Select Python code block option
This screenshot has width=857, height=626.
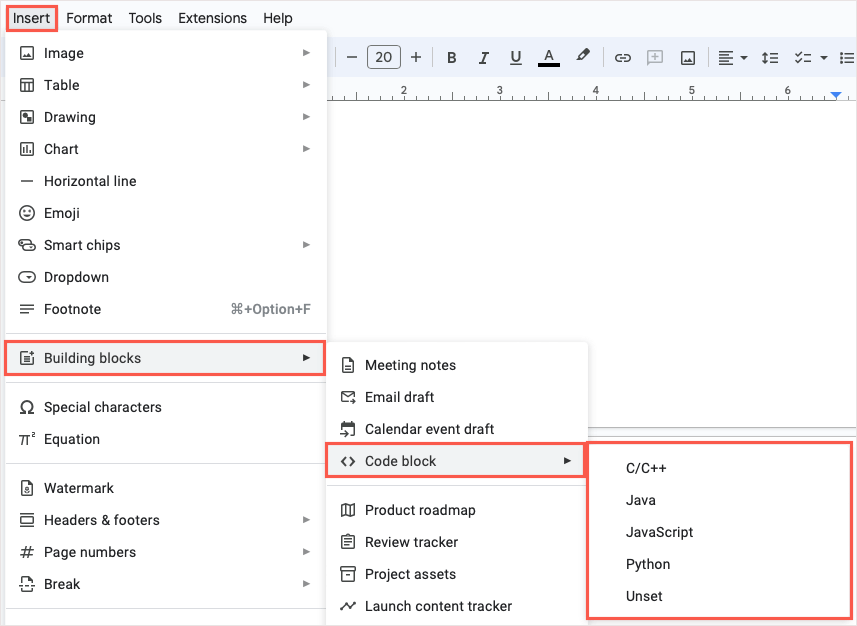point(648,564)
